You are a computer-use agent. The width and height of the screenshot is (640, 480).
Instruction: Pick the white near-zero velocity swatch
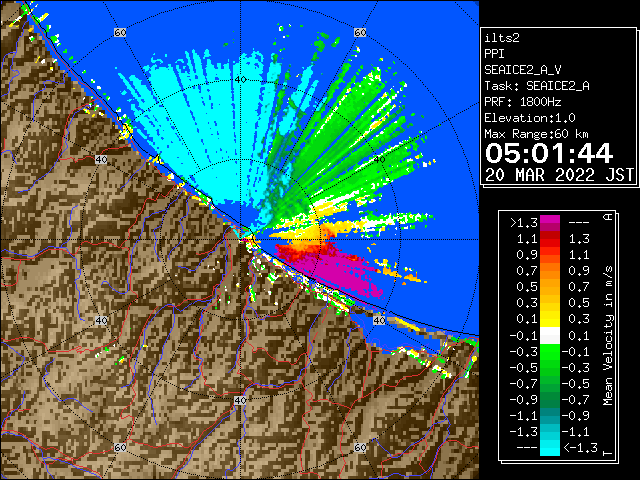[550, 336]
